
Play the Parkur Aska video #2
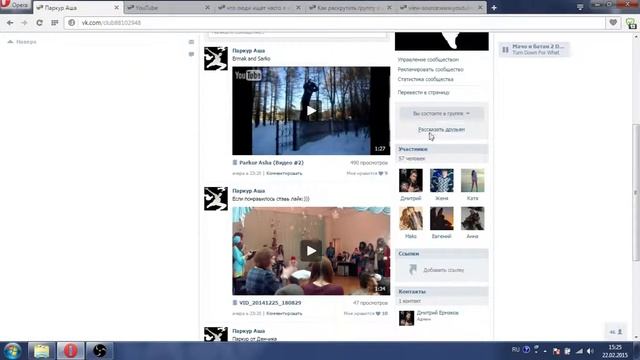click(x=311, y=111)
